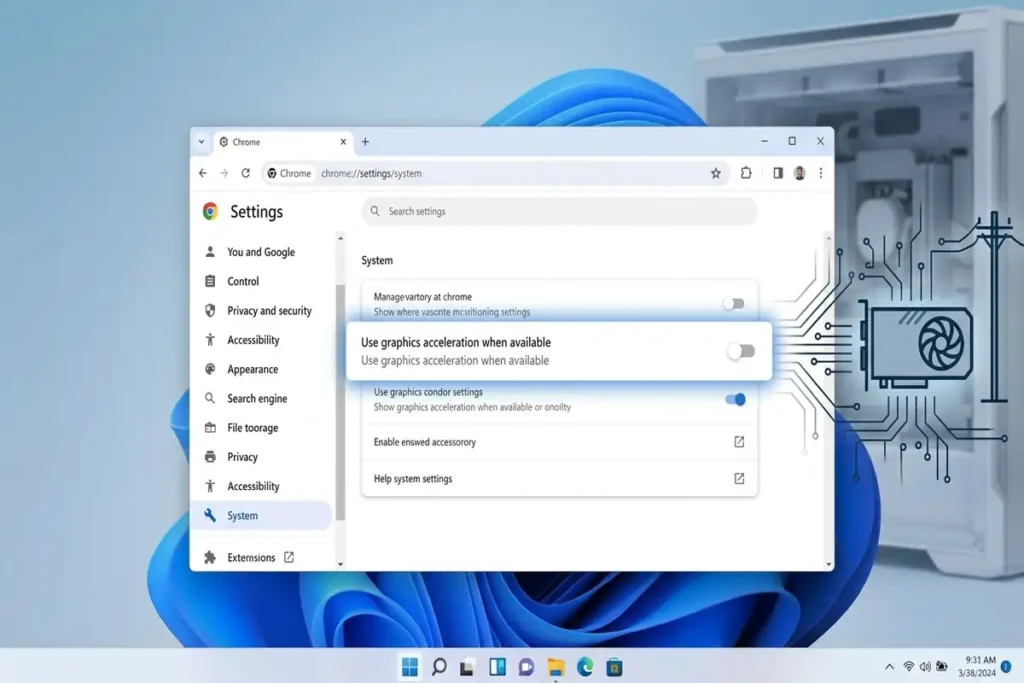Click Enable enswed accessorory row
Screen dimensions: 1024x683
560,442
